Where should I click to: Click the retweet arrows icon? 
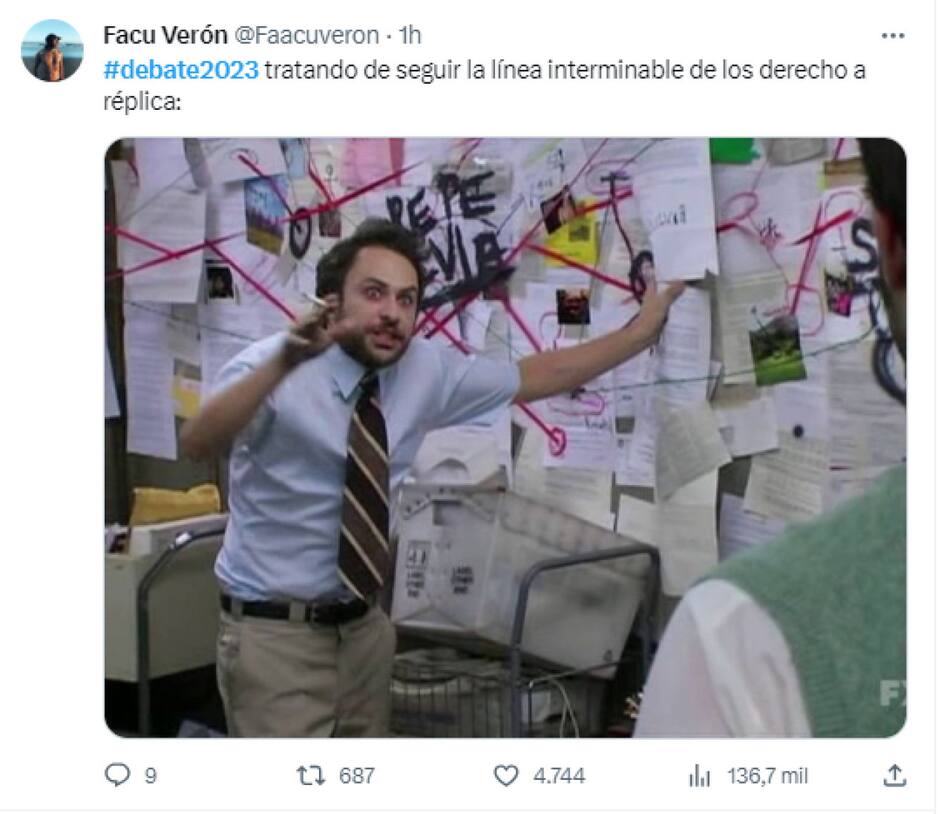point(311,775)
